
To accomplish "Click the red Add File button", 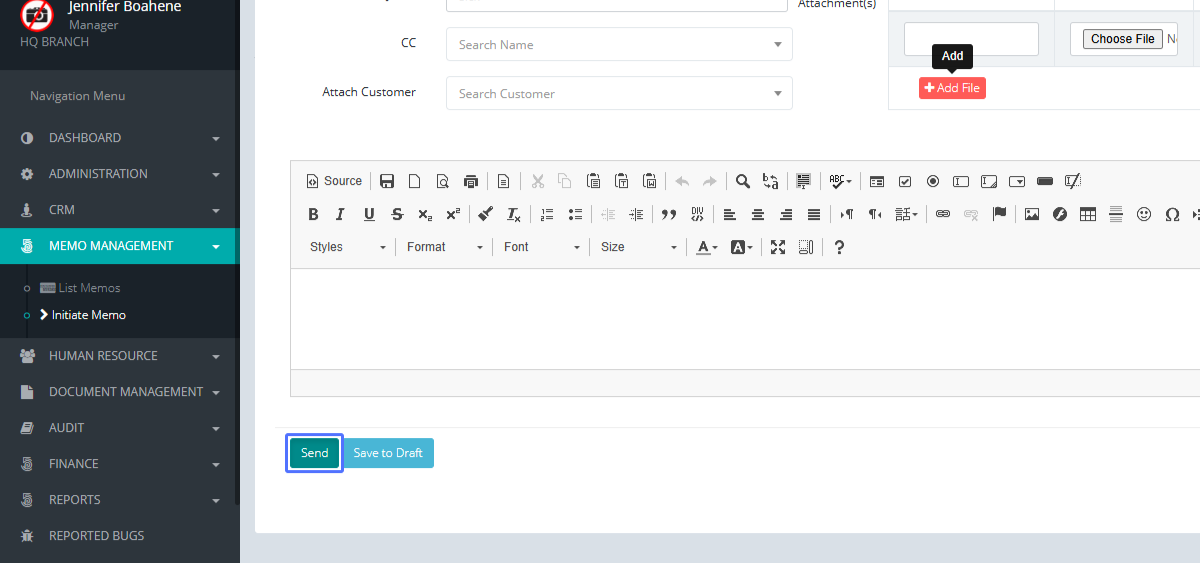I will click(952, 88).
